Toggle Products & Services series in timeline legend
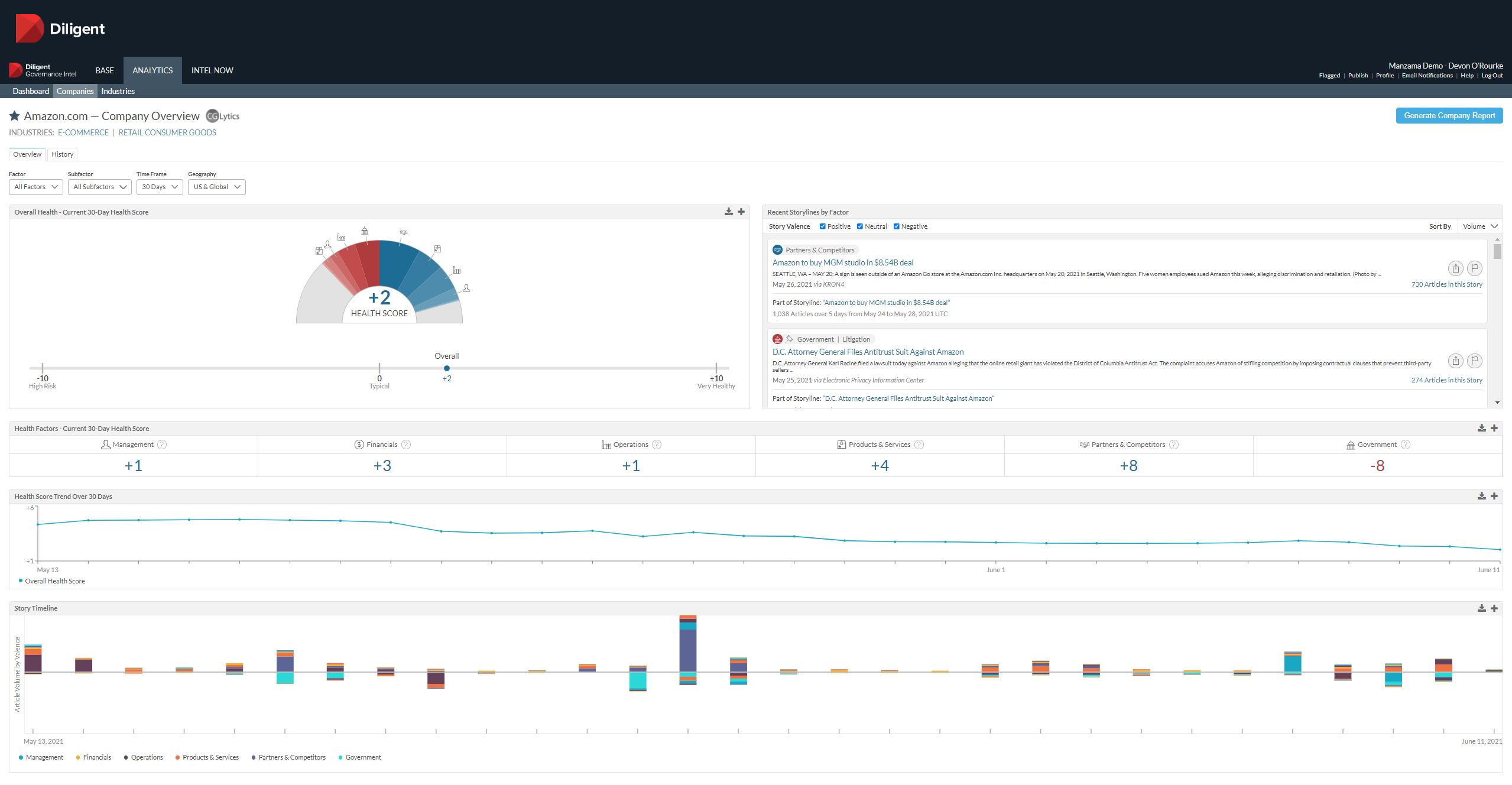1512x785 pixels. click(x=207, y=757)
